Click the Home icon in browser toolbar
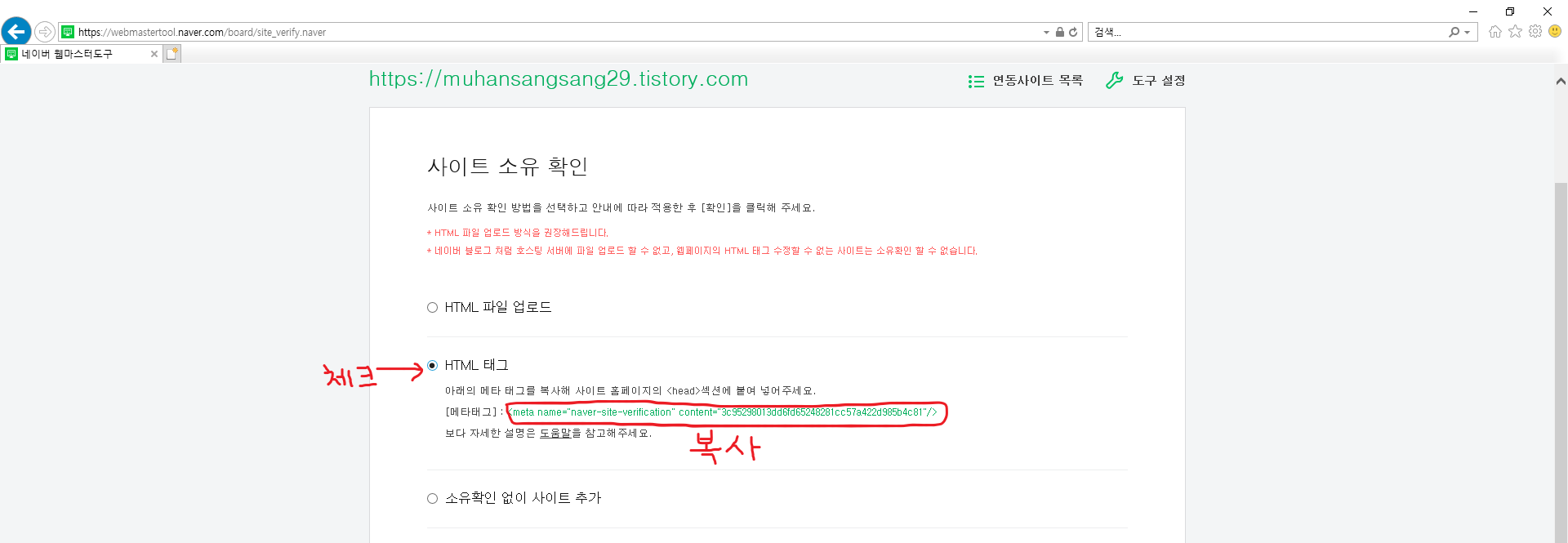The height and width of the screenshot is (543, 1568). pos(1494,31)
